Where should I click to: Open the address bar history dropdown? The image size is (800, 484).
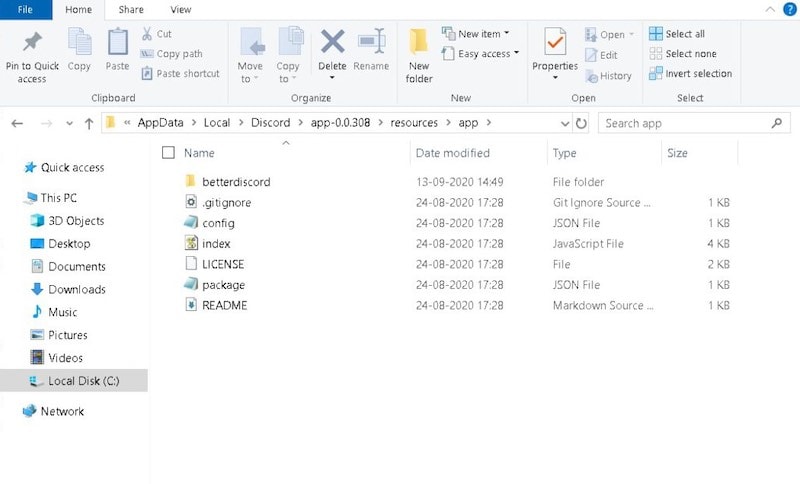(x=565, y=123)
